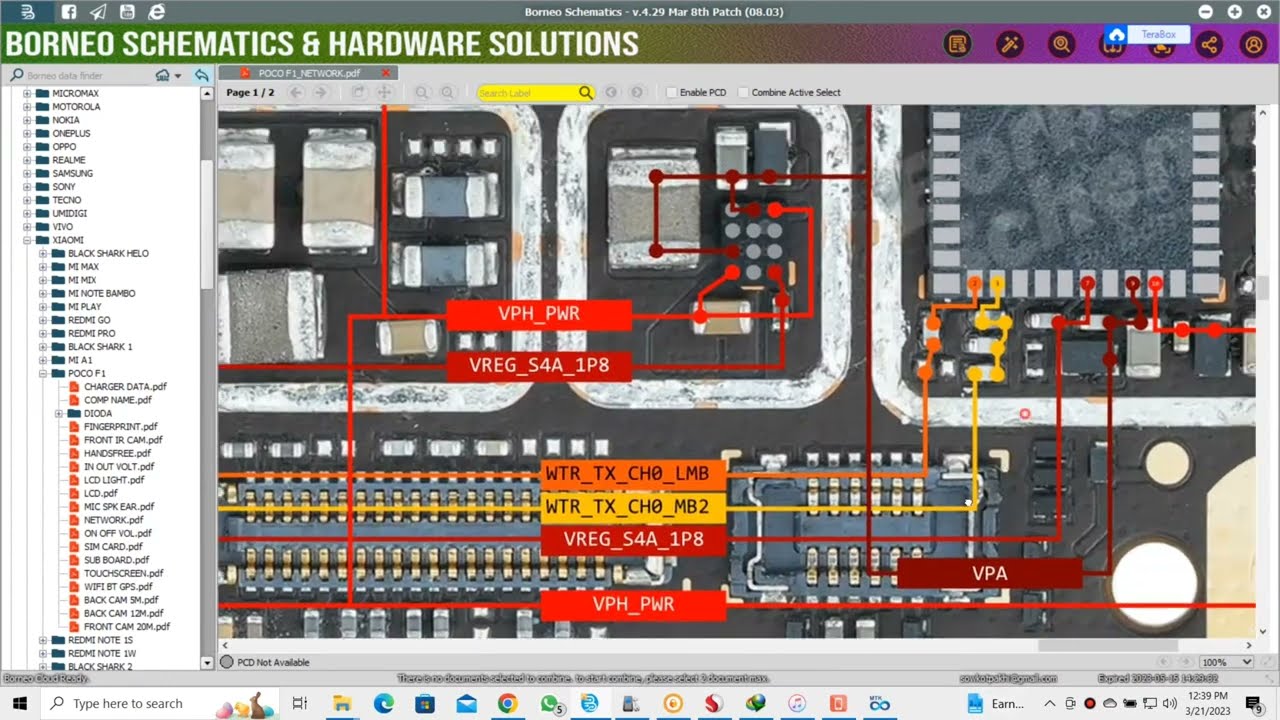Image resolution: width=1280 pixels, height=720 pixels.
Task: Click the Borneo logo icon at top-left
Action: pos(28,12)
